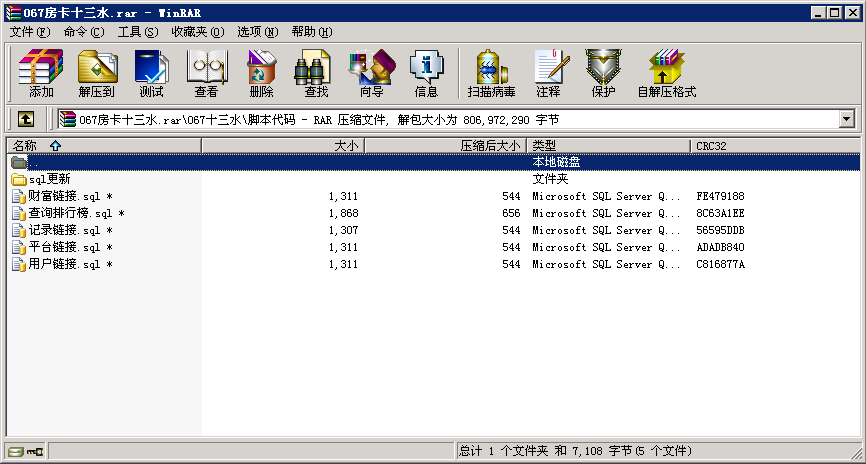Viewport: 866px width, 464px height.
Task: Click the up one level folder button
Action: tap(26, 119)
